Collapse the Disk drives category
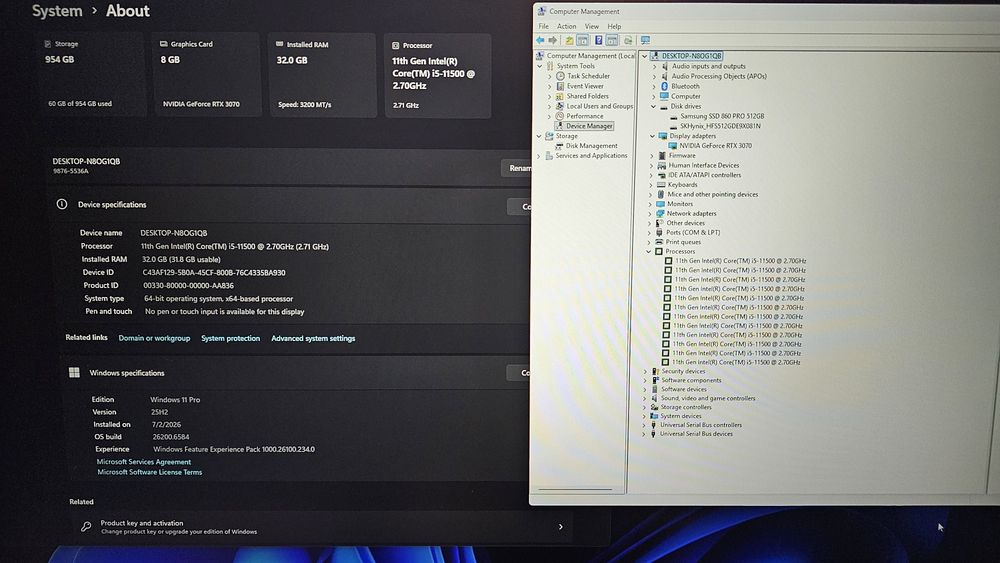 [654, 106]
